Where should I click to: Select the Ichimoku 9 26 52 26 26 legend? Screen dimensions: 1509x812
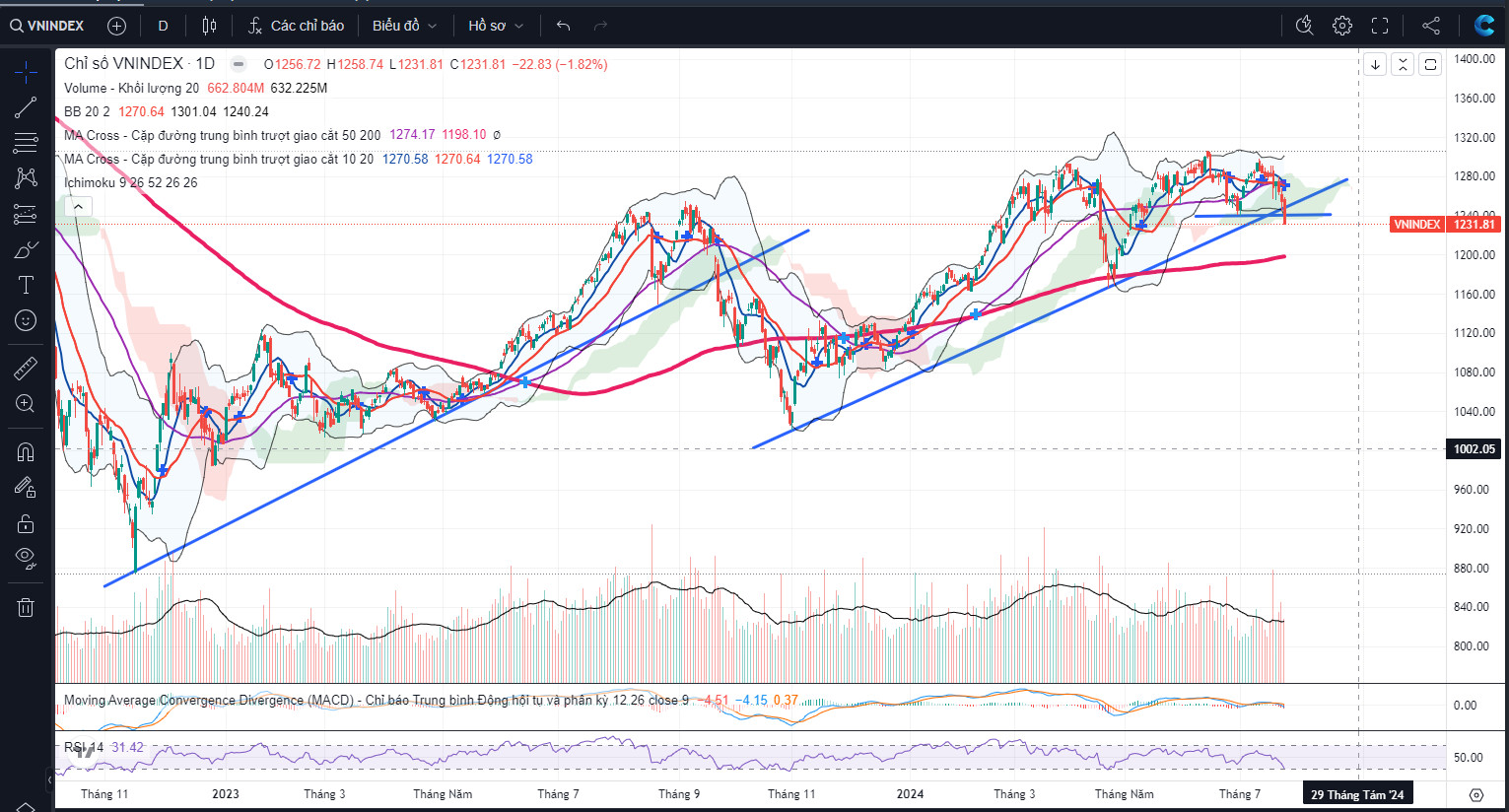coord(130,182)
